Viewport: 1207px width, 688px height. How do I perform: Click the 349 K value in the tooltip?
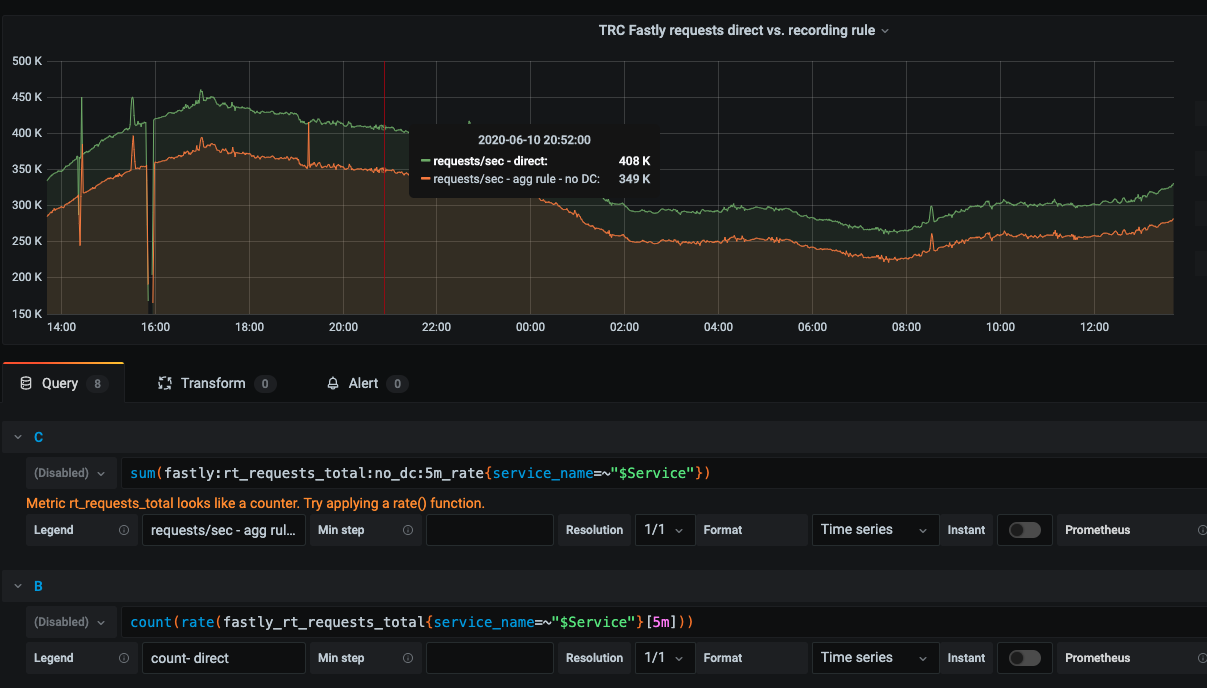(634, 179)
